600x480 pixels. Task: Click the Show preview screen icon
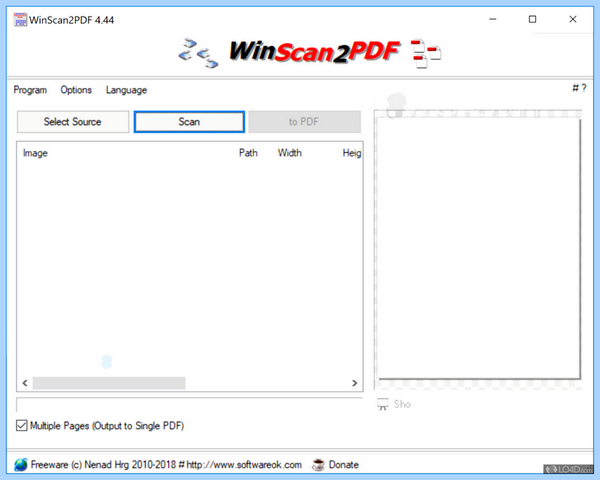coord(383,404)
